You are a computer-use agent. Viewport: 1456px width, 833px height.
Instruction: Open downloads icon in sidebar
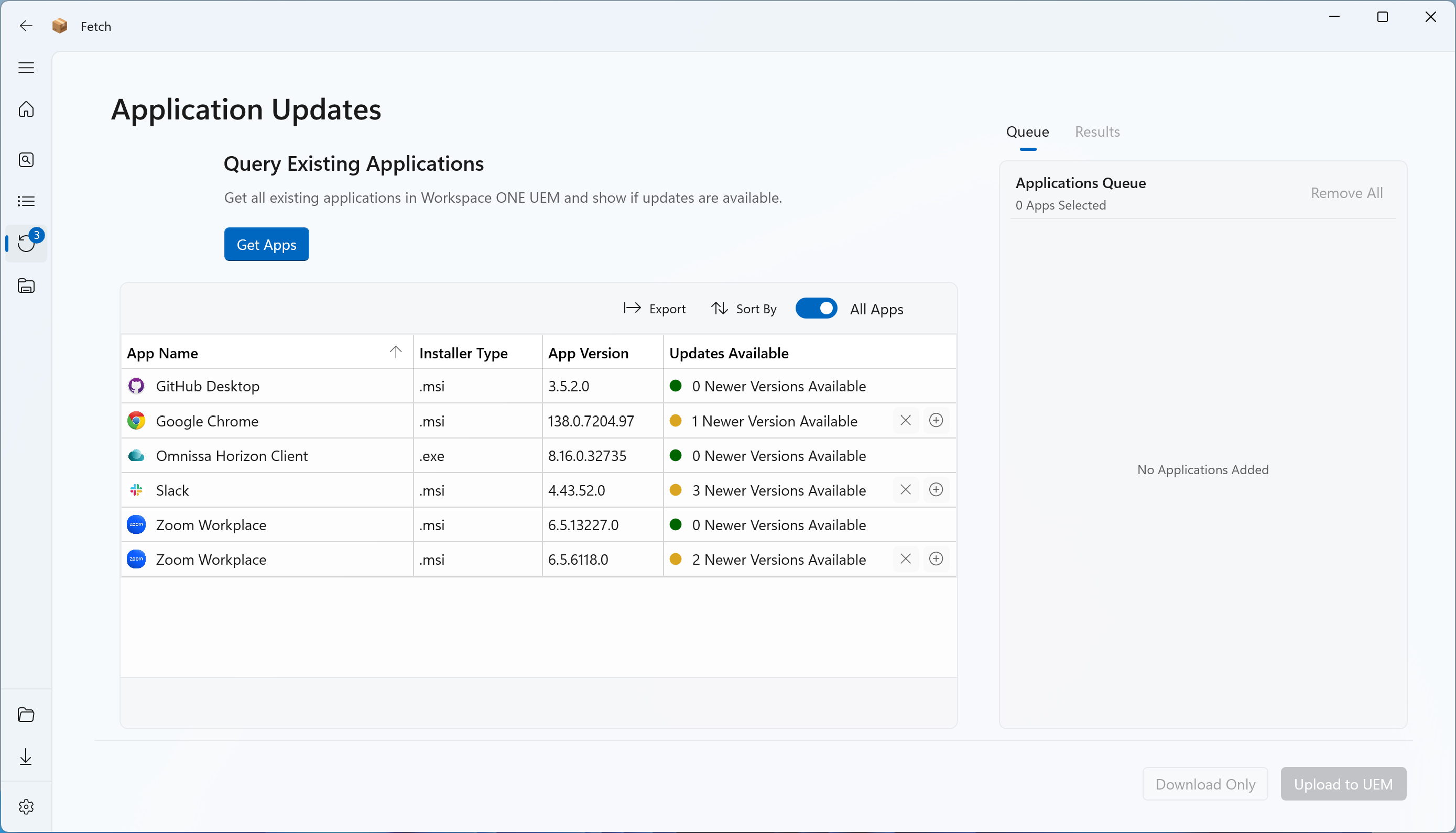(x=26, y=757)
